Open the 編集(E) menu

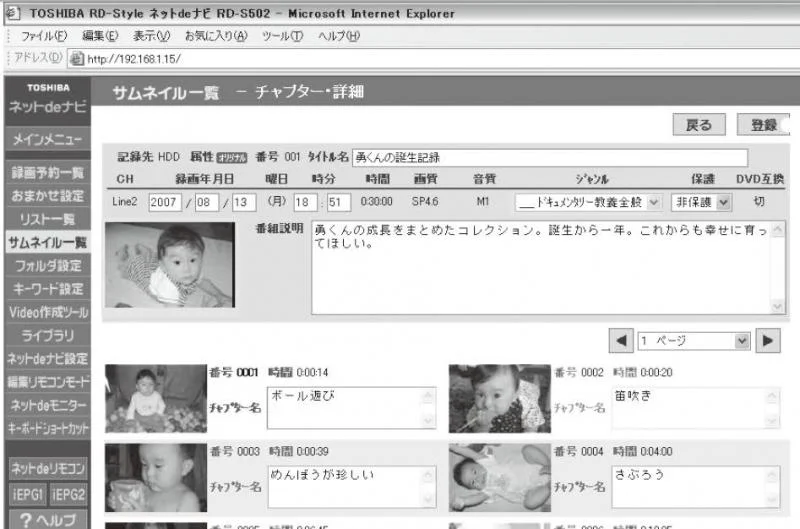click(x=100, y=36)
